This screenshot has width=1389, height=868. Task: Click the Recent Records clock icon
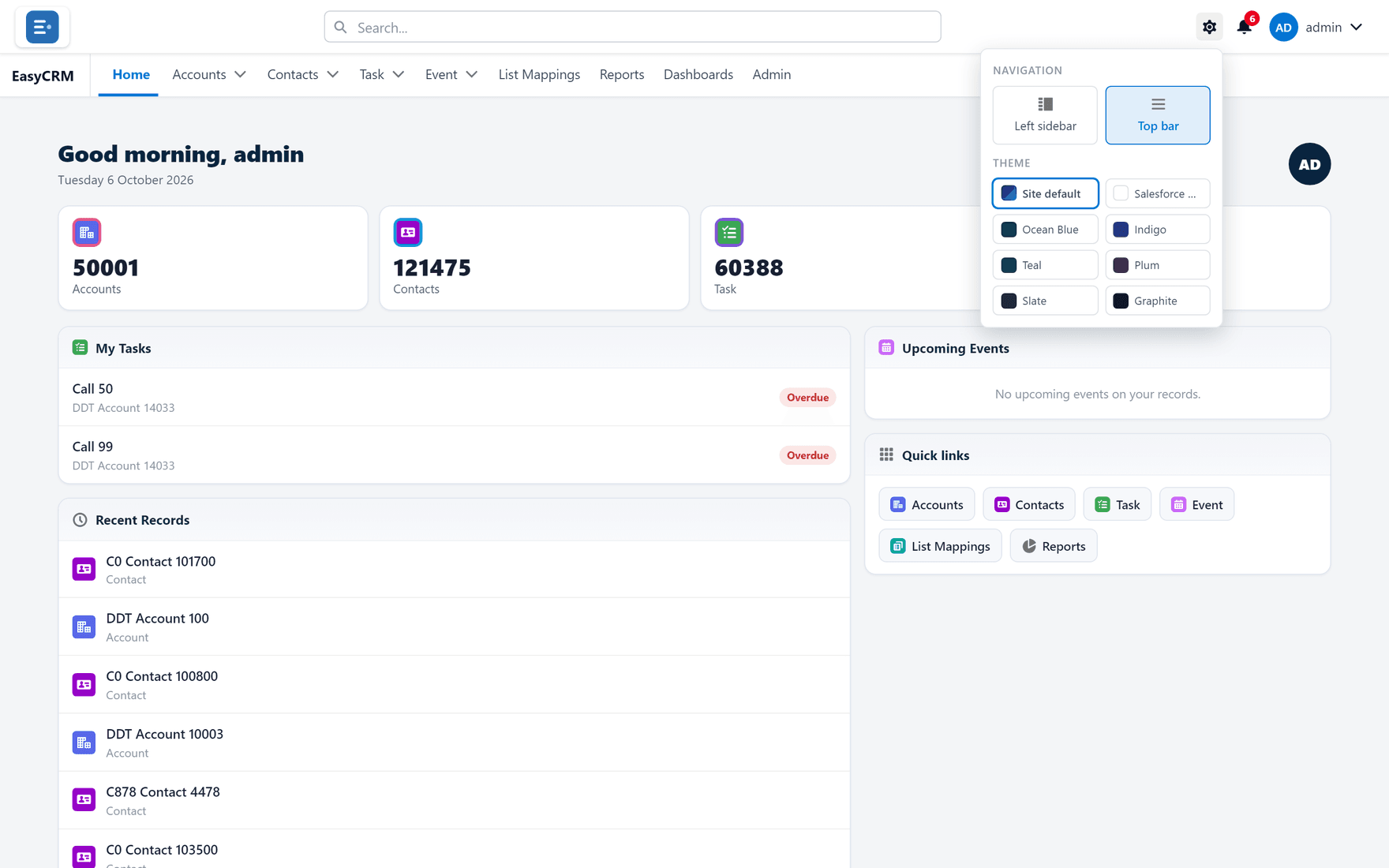tap(80, 519)
